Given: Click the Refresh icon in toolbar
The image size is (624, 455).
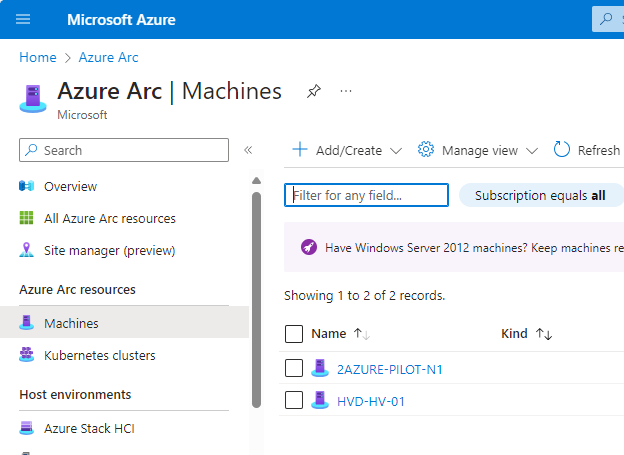Looking at the screenshot, I should point(562,150).
